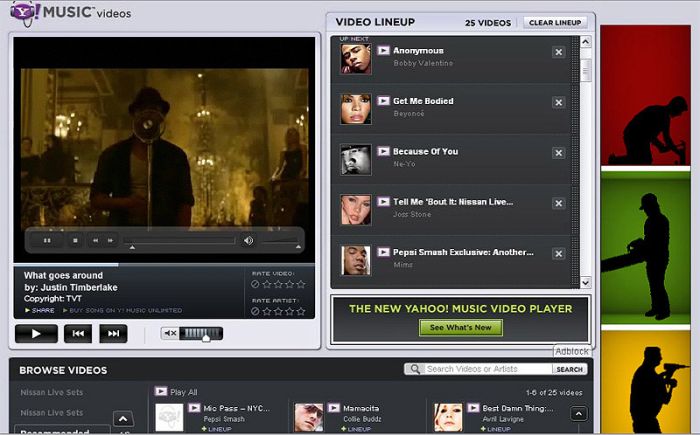Click the stop icon in video overlay
The height and width of the screenshot is (435, 700).
(x=75, y=240)
